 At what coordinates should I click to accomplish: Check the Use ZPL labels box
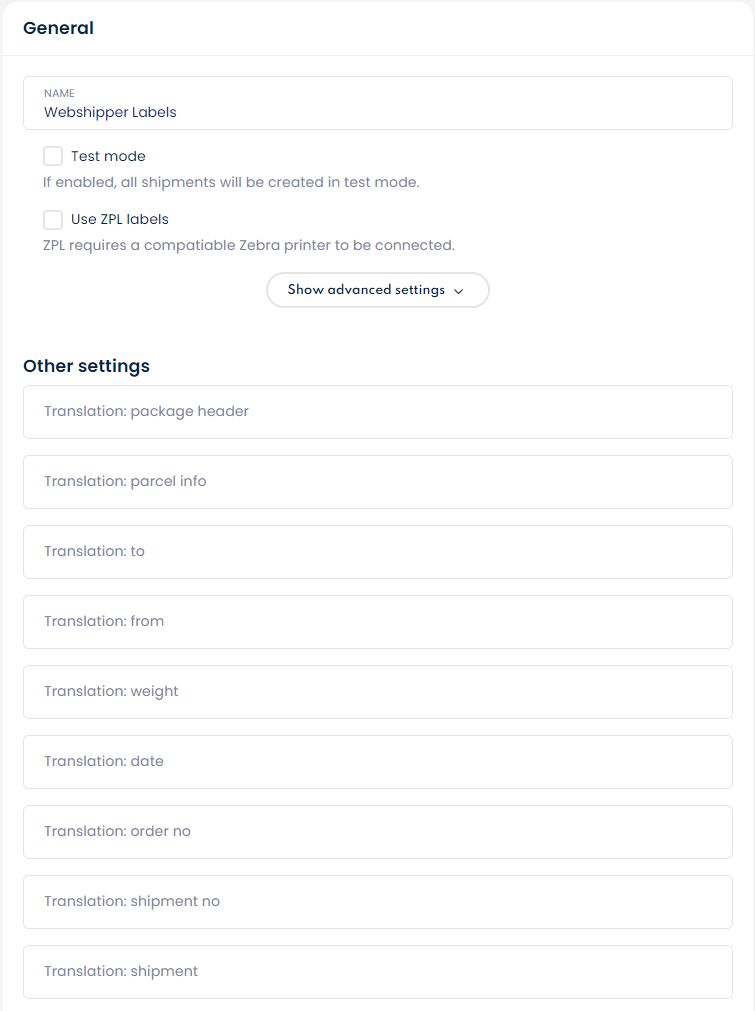(x=53, y=219)
